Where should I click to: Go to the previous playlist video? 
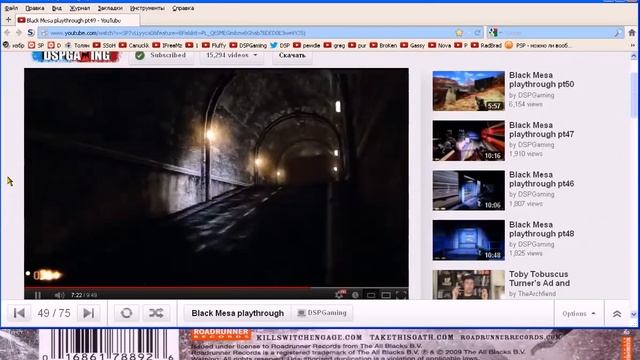click(x=19, y=313)
